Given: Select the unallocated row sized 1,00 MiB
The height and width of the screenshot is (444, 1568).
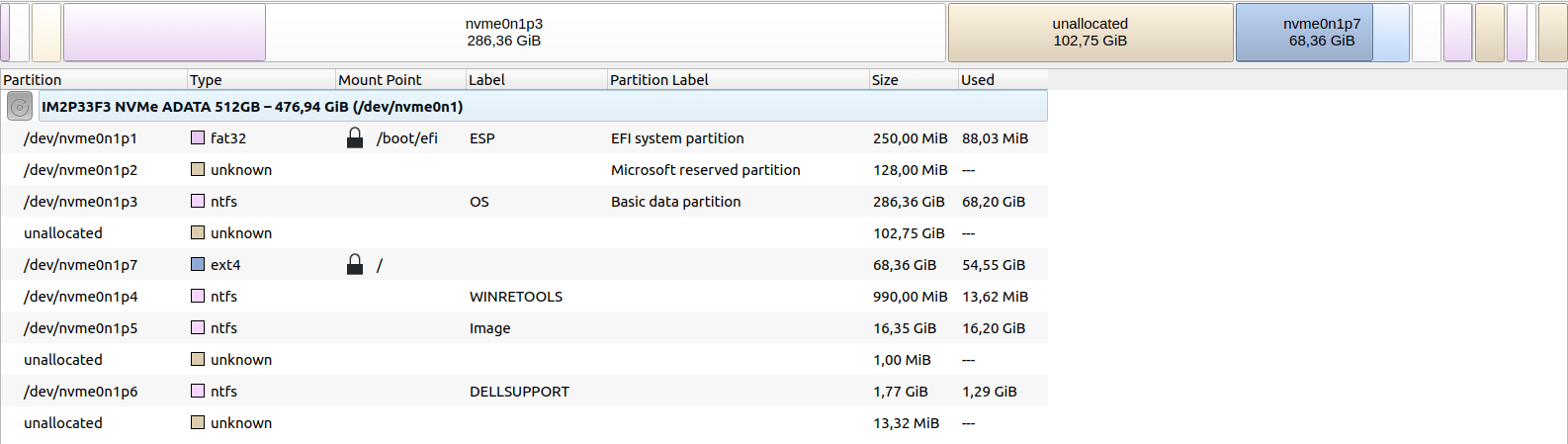Looking at the screenshot, I should [x=524, y=360].
